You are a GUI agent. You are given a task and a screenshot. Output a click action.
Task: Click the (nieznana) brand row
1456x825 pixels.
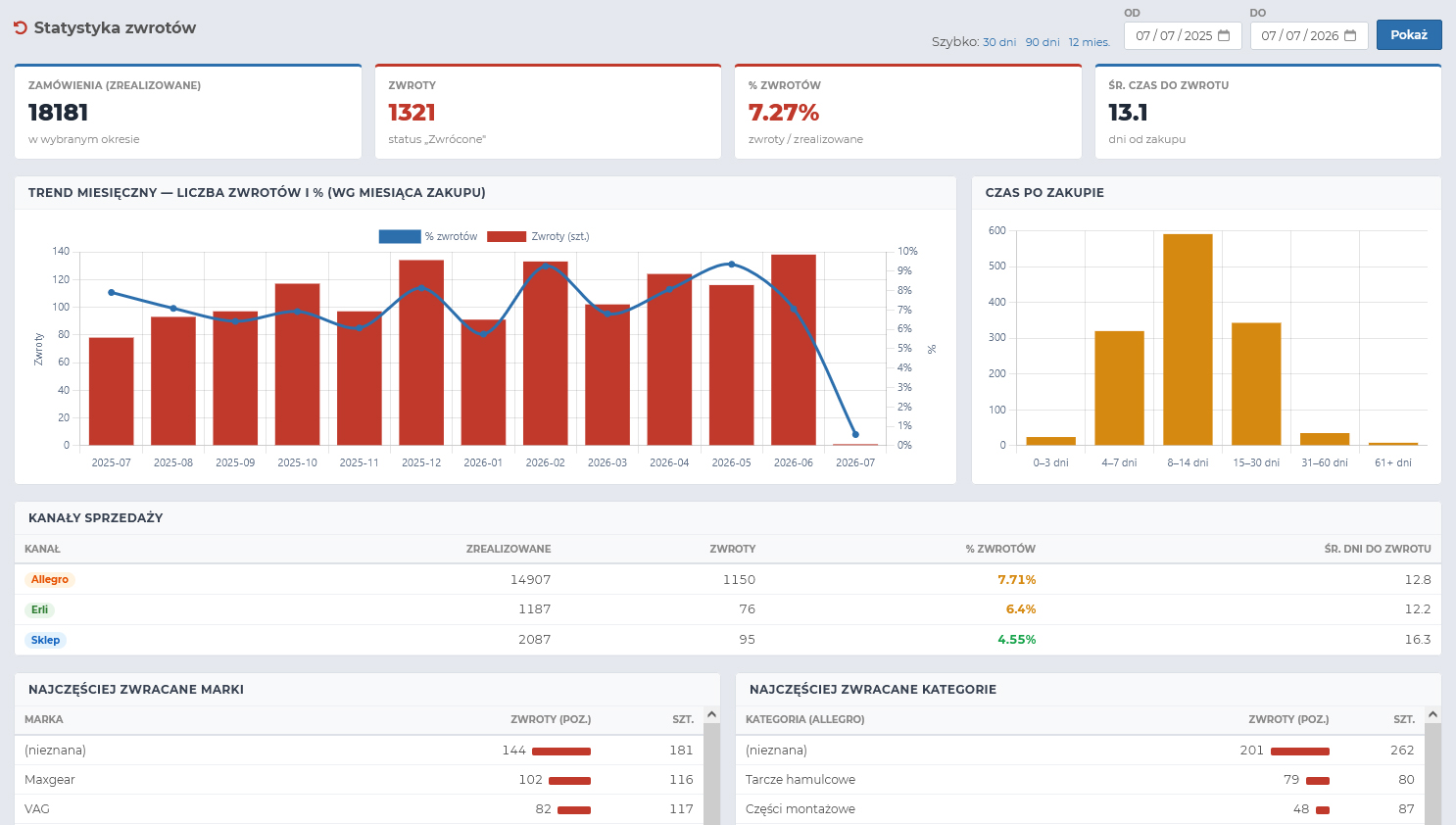click(x=359, y=751)
